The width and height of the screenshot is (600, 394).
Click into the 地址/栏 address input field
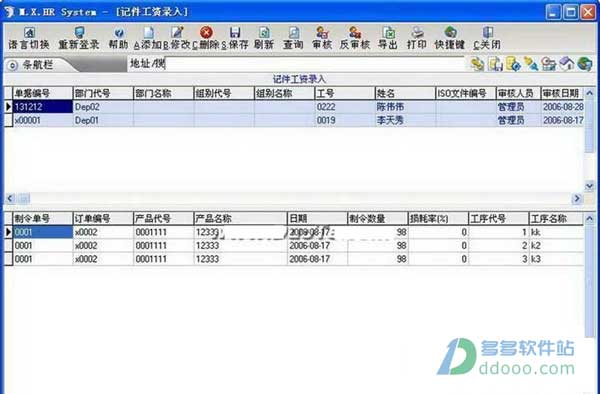(315, 64)
